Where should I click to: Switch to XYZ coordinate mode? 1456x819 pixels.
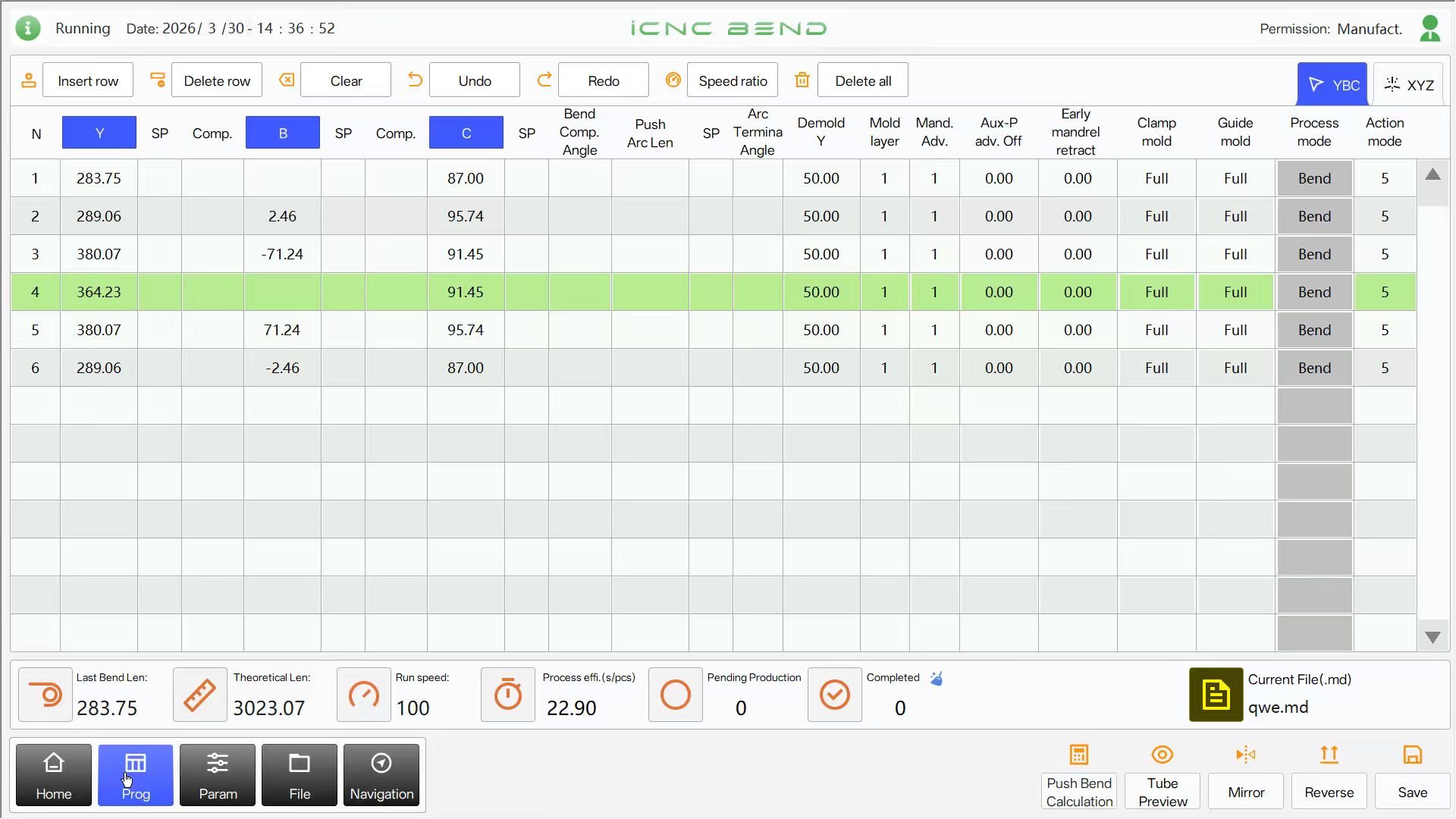(x=1409, y=84)
